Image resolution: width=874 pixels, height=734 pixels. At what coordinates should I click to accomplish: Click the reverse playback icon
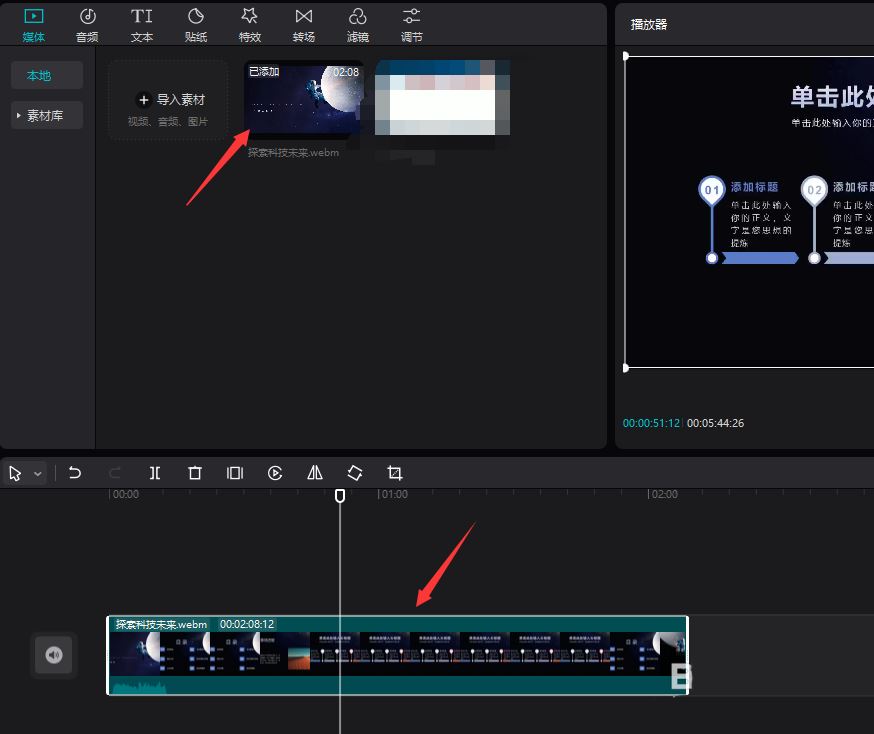[x=275, y=473]
